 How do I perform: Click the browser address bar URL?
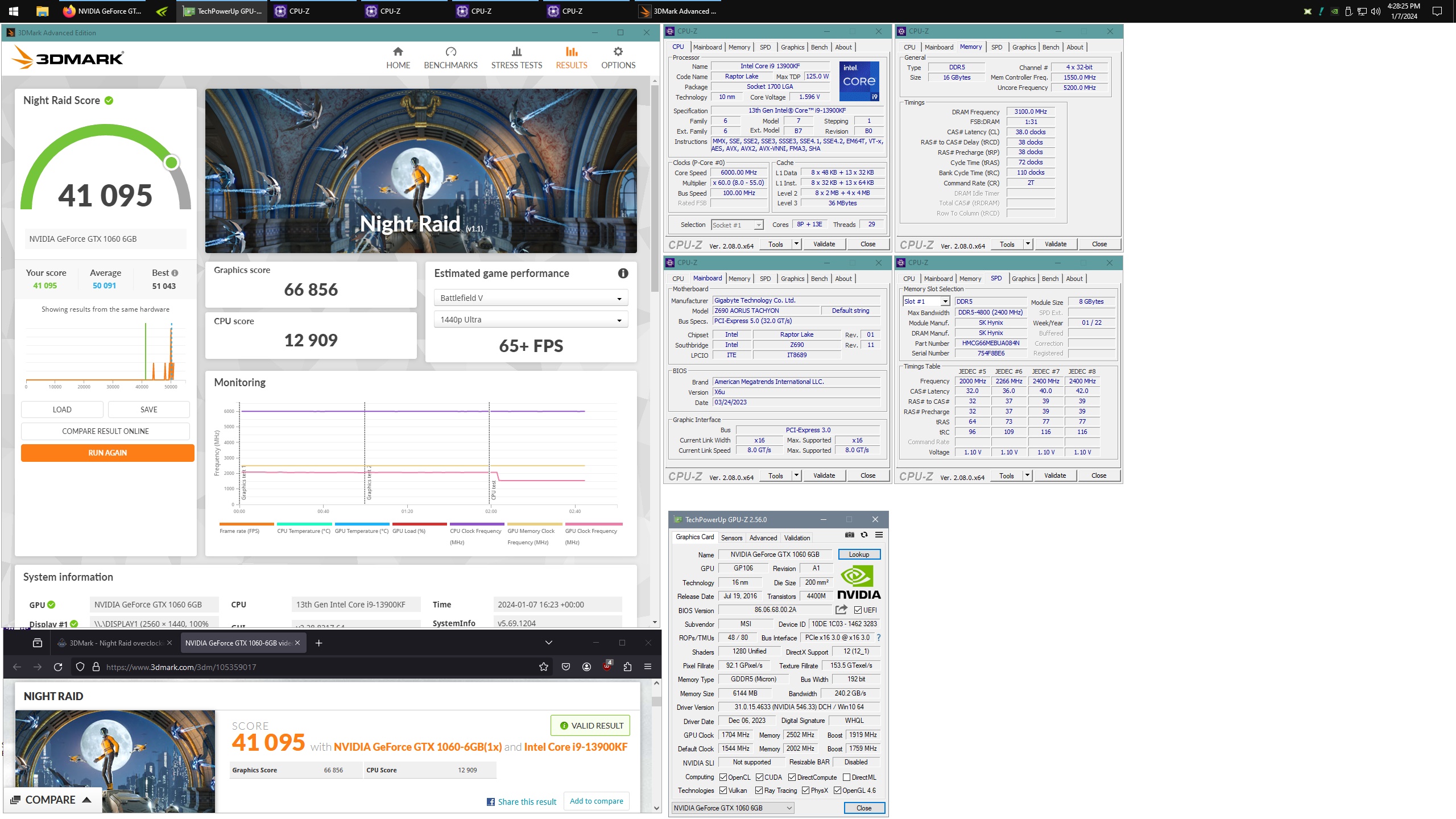click(x=181, y=667)
